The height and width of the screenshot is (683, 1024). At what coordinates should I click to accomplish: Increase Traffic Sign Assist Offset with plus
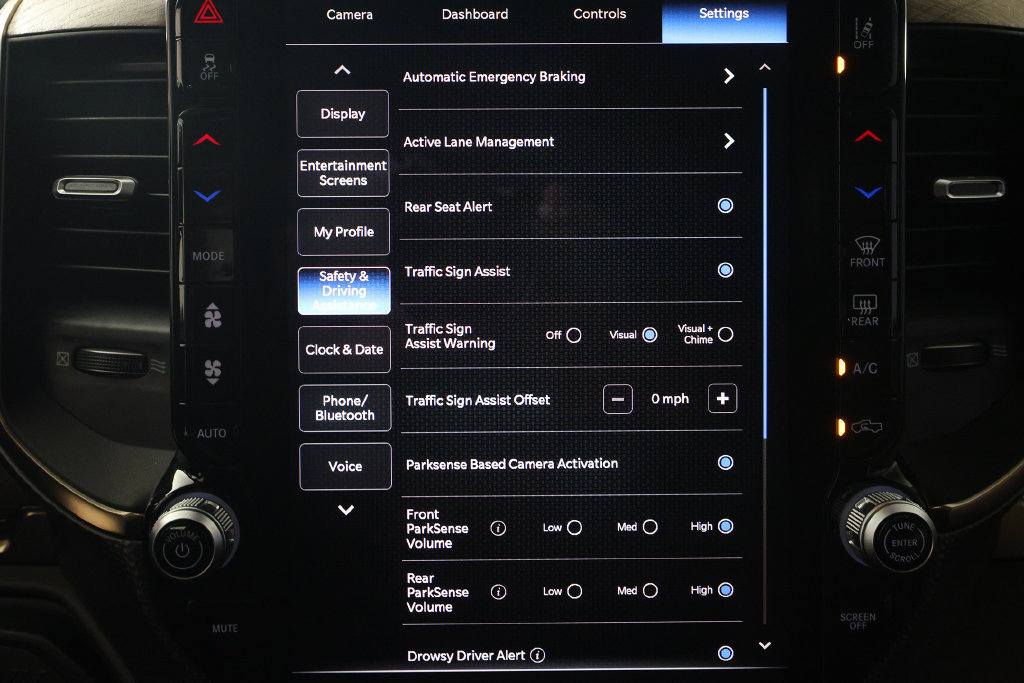coord(722,398)
